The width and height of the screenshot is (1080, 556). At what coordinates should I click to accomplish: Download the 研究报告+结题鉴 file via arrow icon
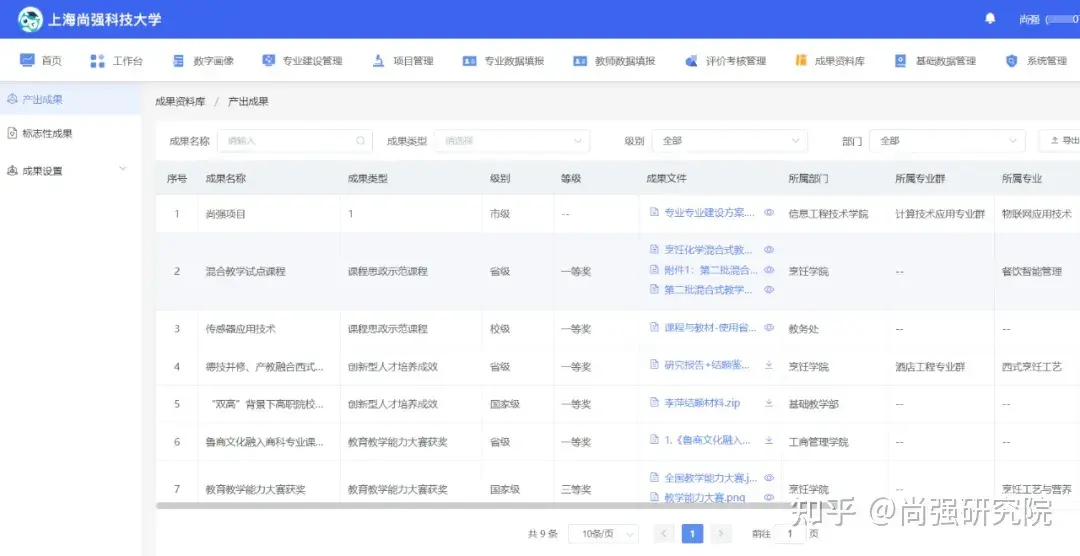(769, 364)
